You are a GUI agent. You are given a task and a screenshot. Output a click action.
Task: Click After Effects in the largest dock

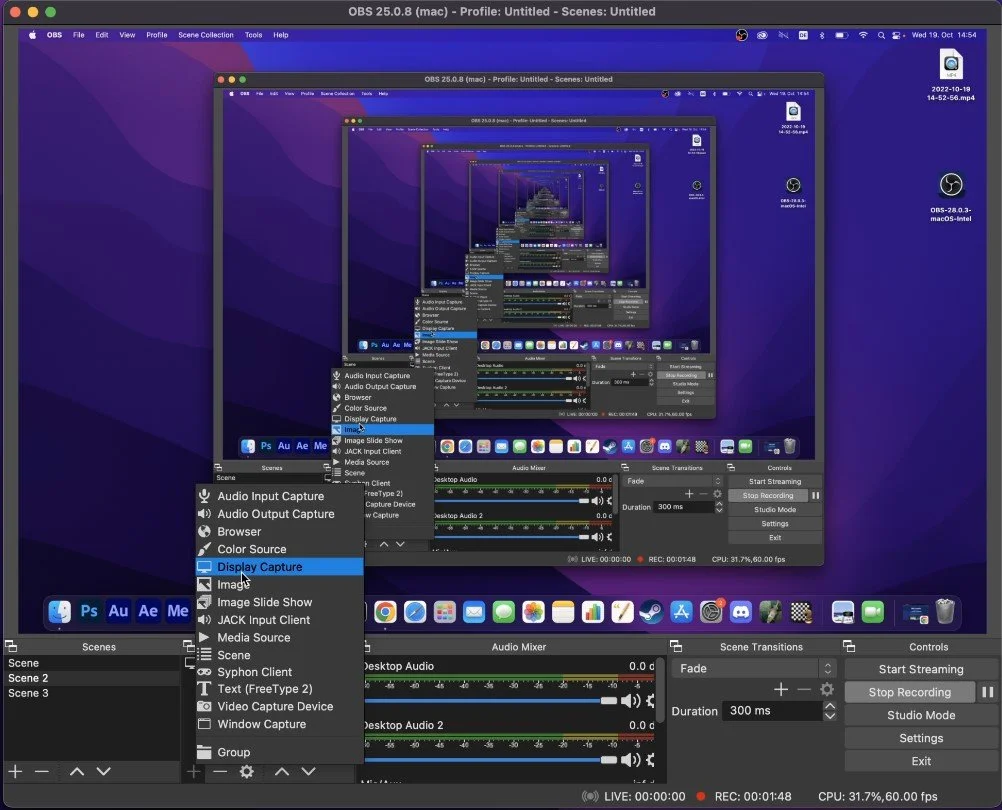click(148, 611)
